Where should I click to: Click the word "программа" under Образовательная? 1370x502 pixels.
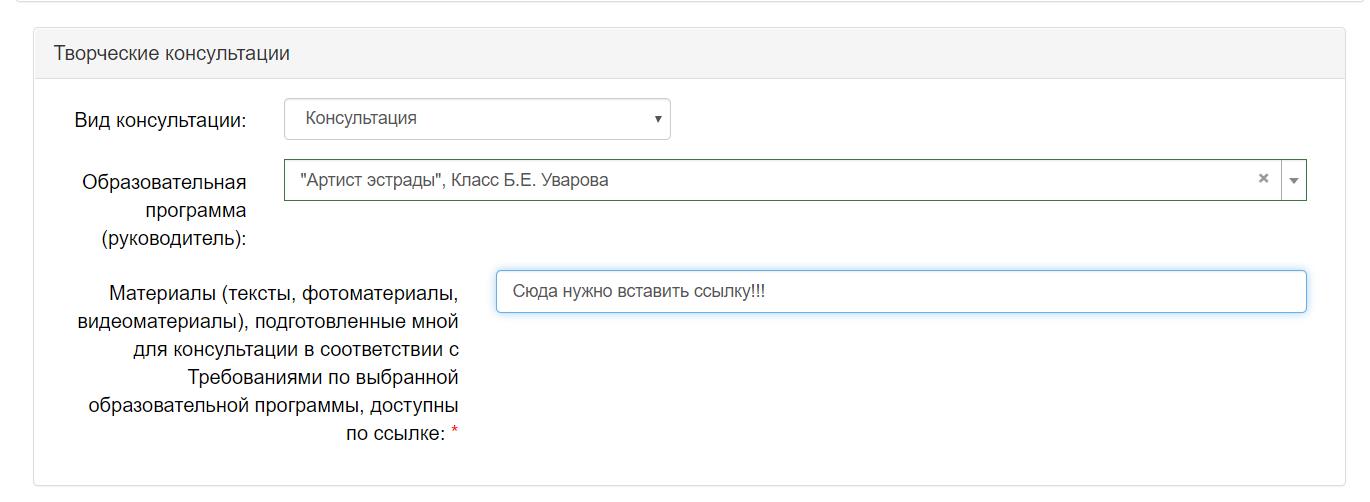195,211
